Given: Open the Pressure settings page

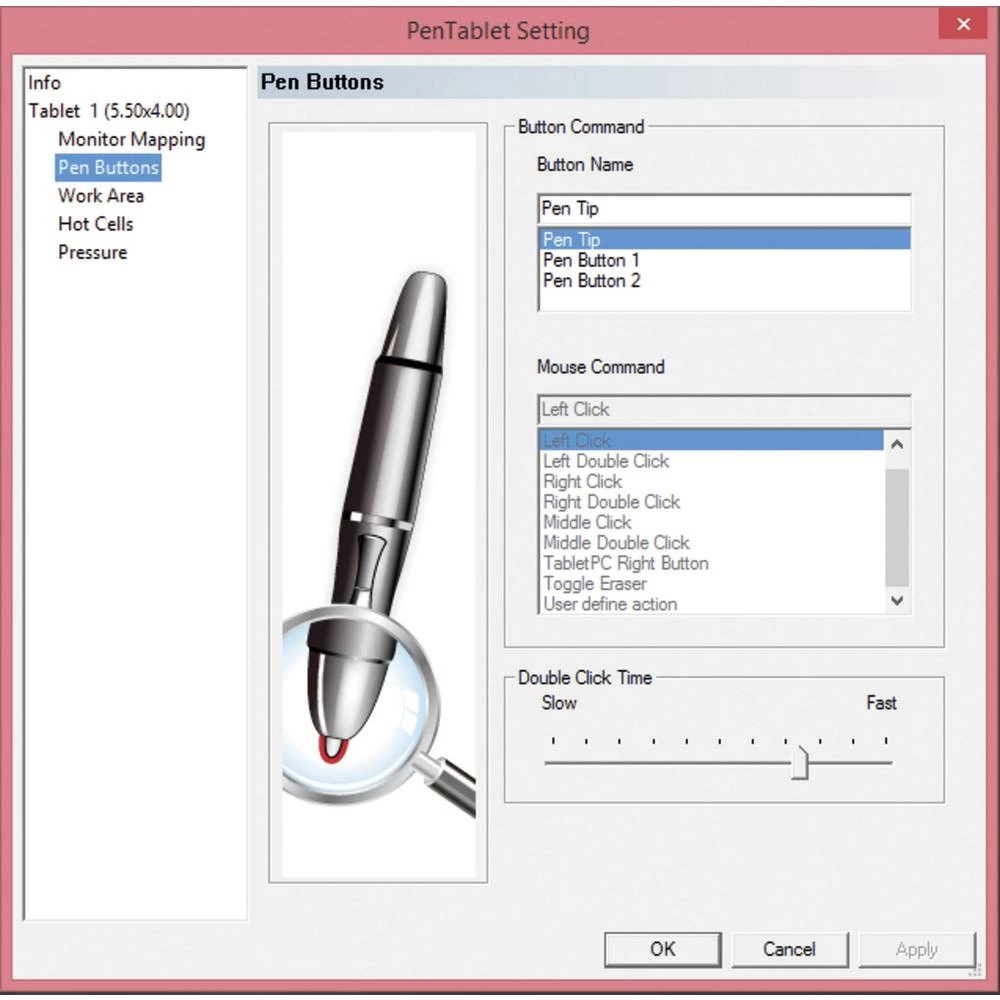Looking at the screenshot, I should (92, 252).
